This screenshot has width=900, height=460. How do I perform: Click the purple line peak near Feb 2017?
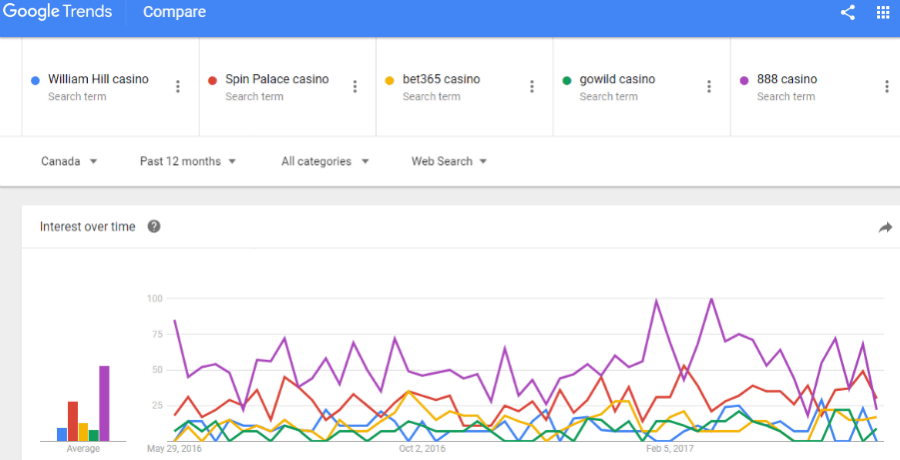pyautogui.click(x=655, y=300)
